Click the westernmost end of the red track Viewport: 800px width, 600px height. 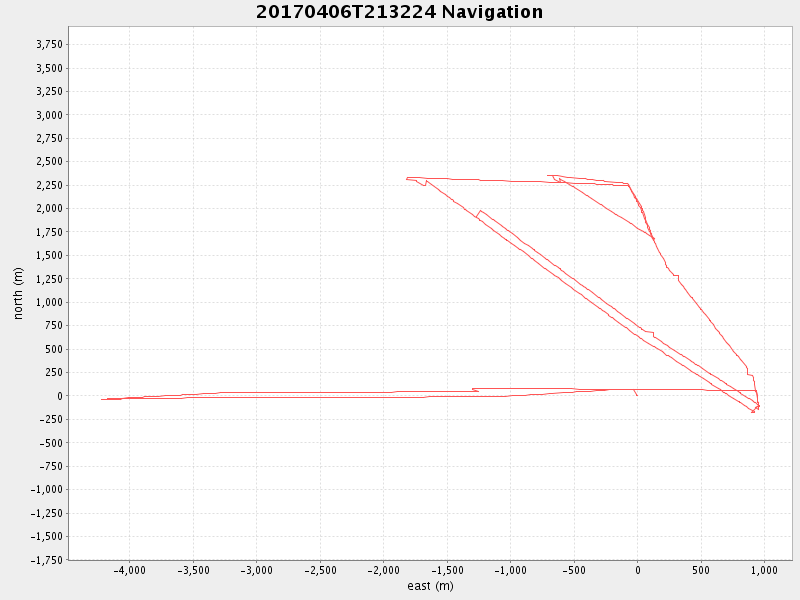[102, 399]
